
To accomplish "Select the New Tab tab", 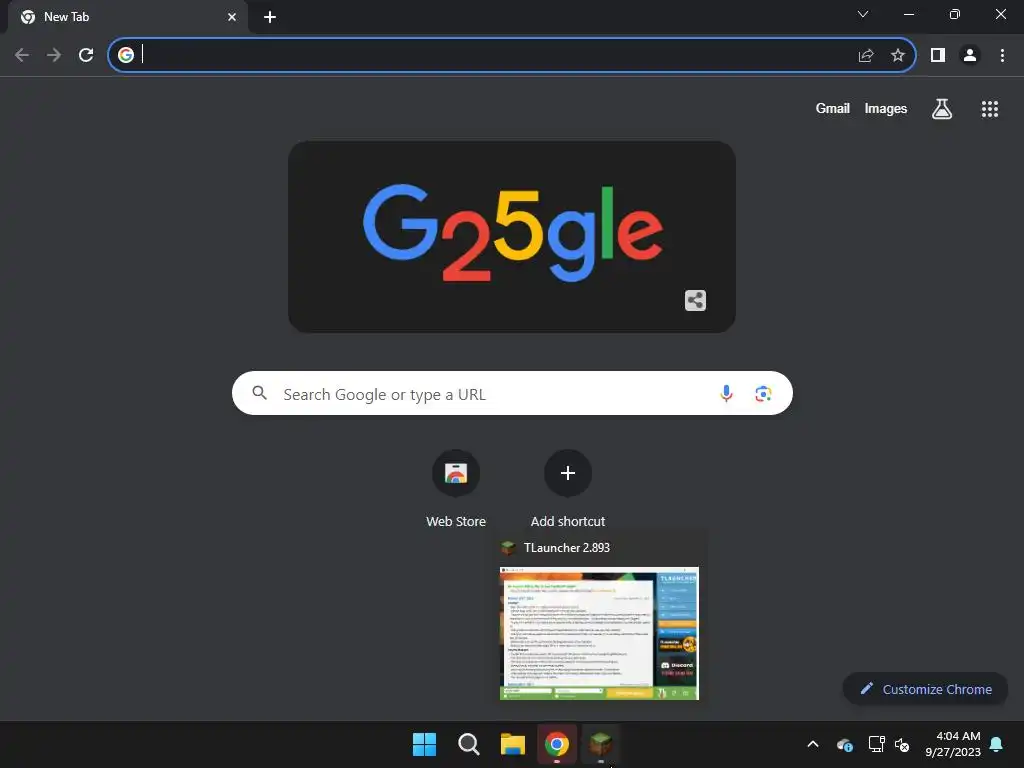I will pyautogui.click(x=127, y=17).
